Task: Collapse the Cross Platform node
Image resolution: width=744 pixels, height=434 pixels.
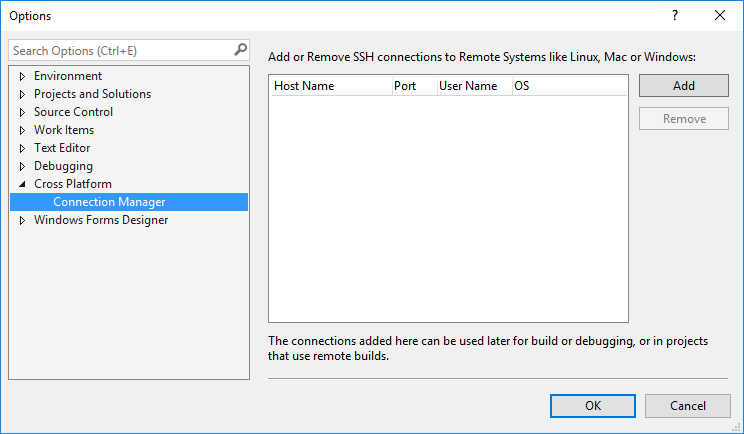Action: click(23, 184)
